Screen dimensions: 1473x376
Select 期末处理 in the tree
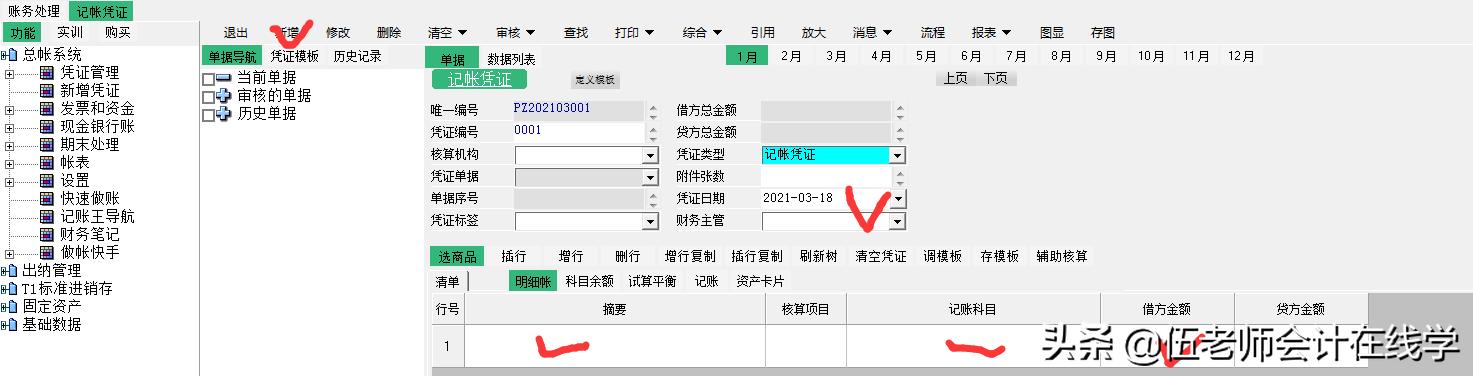coord(90,145)
